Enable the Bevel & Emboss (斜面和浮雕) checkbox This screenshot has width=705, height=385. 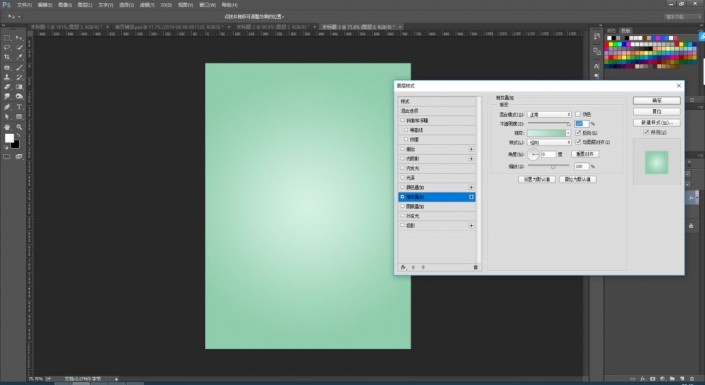(x=402, y=121)
